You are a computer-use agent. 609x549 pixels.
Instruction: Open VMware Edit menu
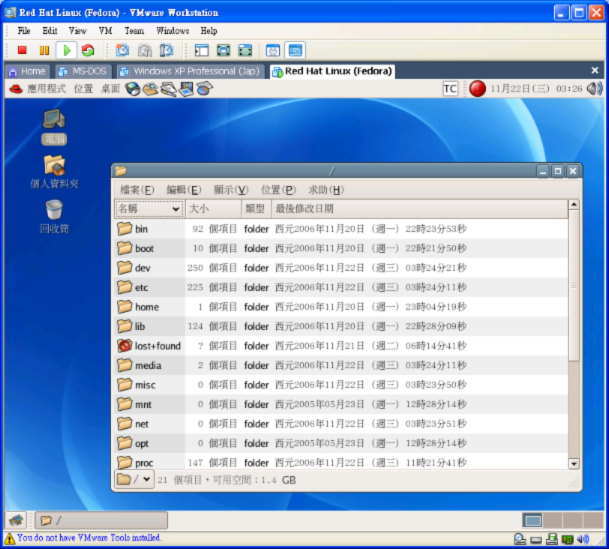click(50, 31)
